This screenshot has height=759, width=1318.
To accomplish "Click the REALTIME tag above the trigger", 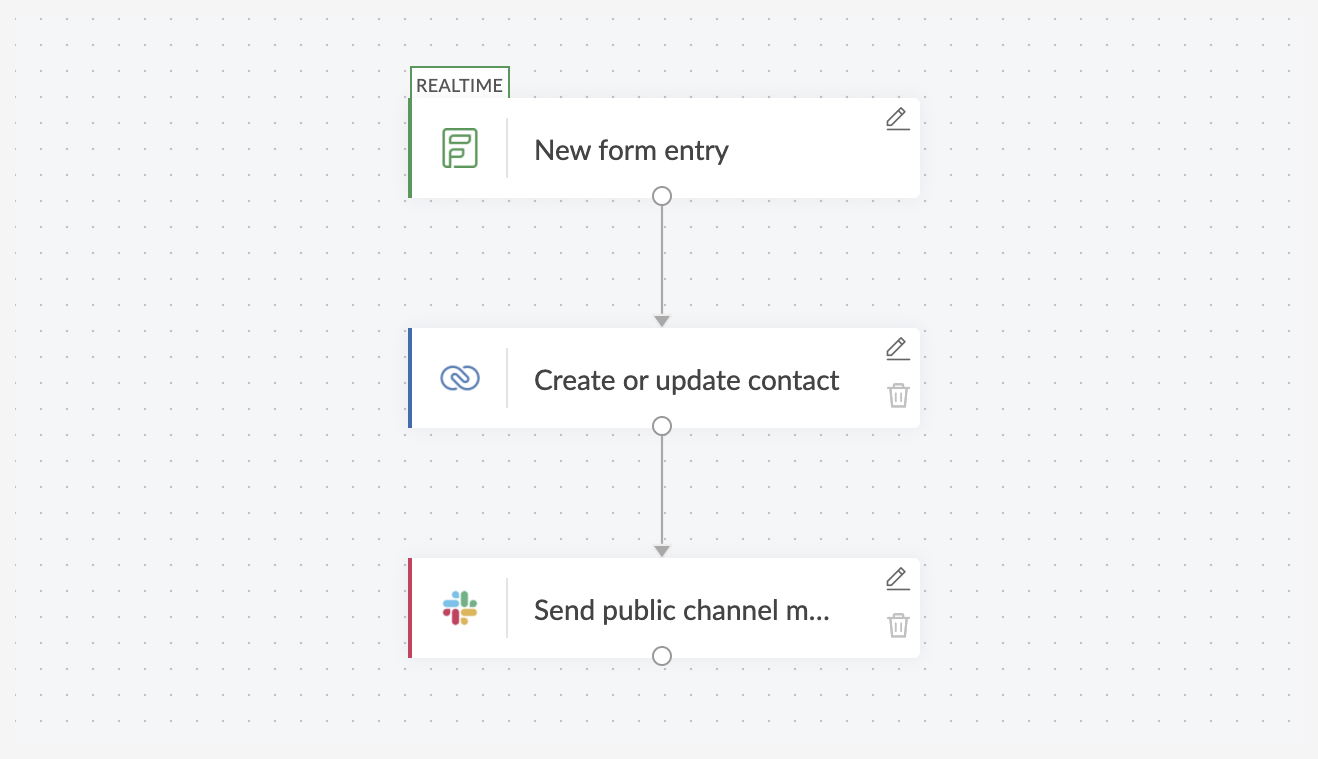I will coord(460,84).
